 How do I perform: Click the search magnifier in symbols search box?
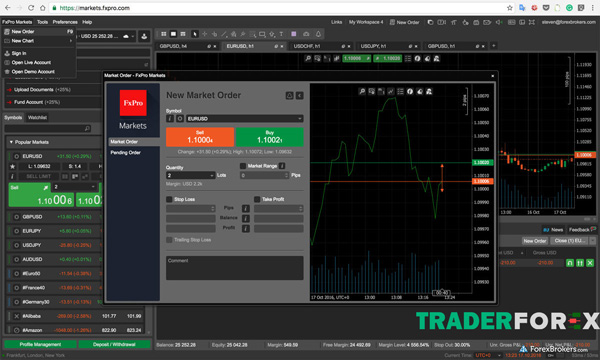[x=87, y=129]
